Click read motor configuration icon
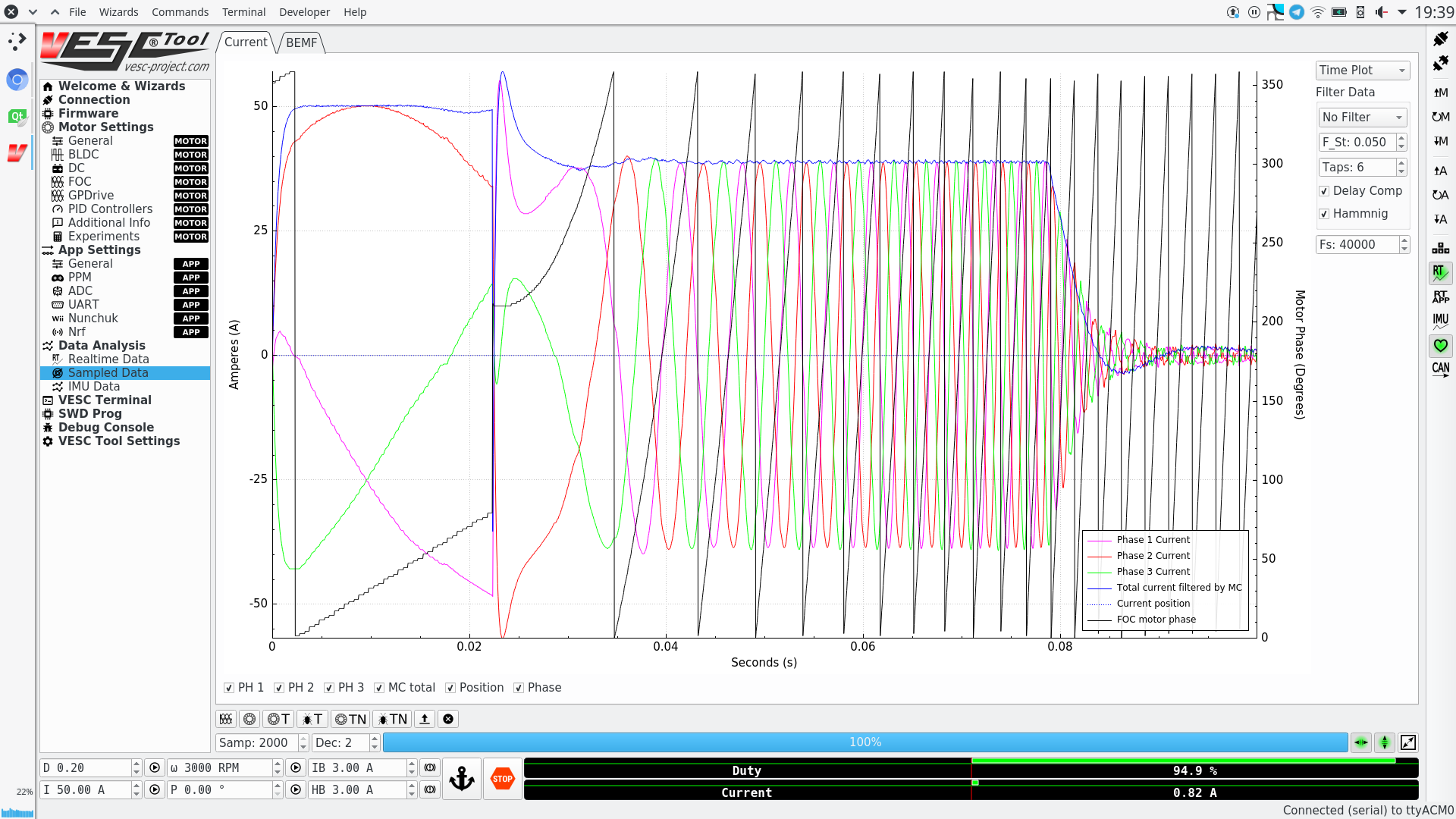The image size is (1456, 819). pyautogui.click(x=1441, y=93)
